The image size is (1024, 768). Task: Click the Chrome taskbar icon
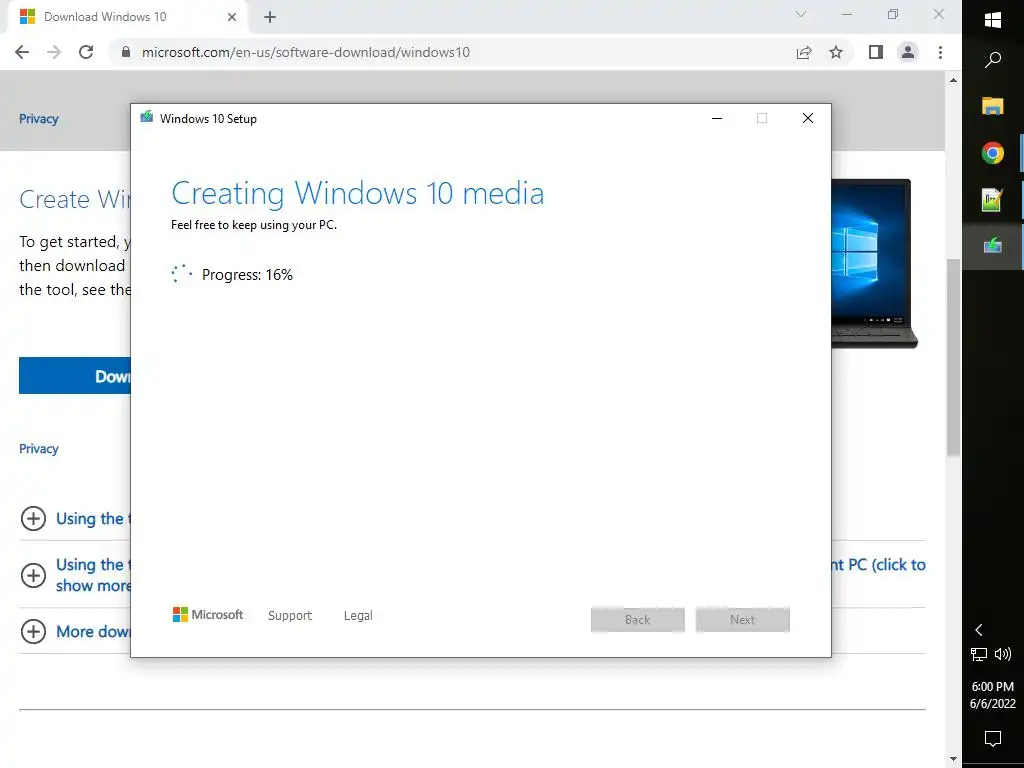pos(993,153)
